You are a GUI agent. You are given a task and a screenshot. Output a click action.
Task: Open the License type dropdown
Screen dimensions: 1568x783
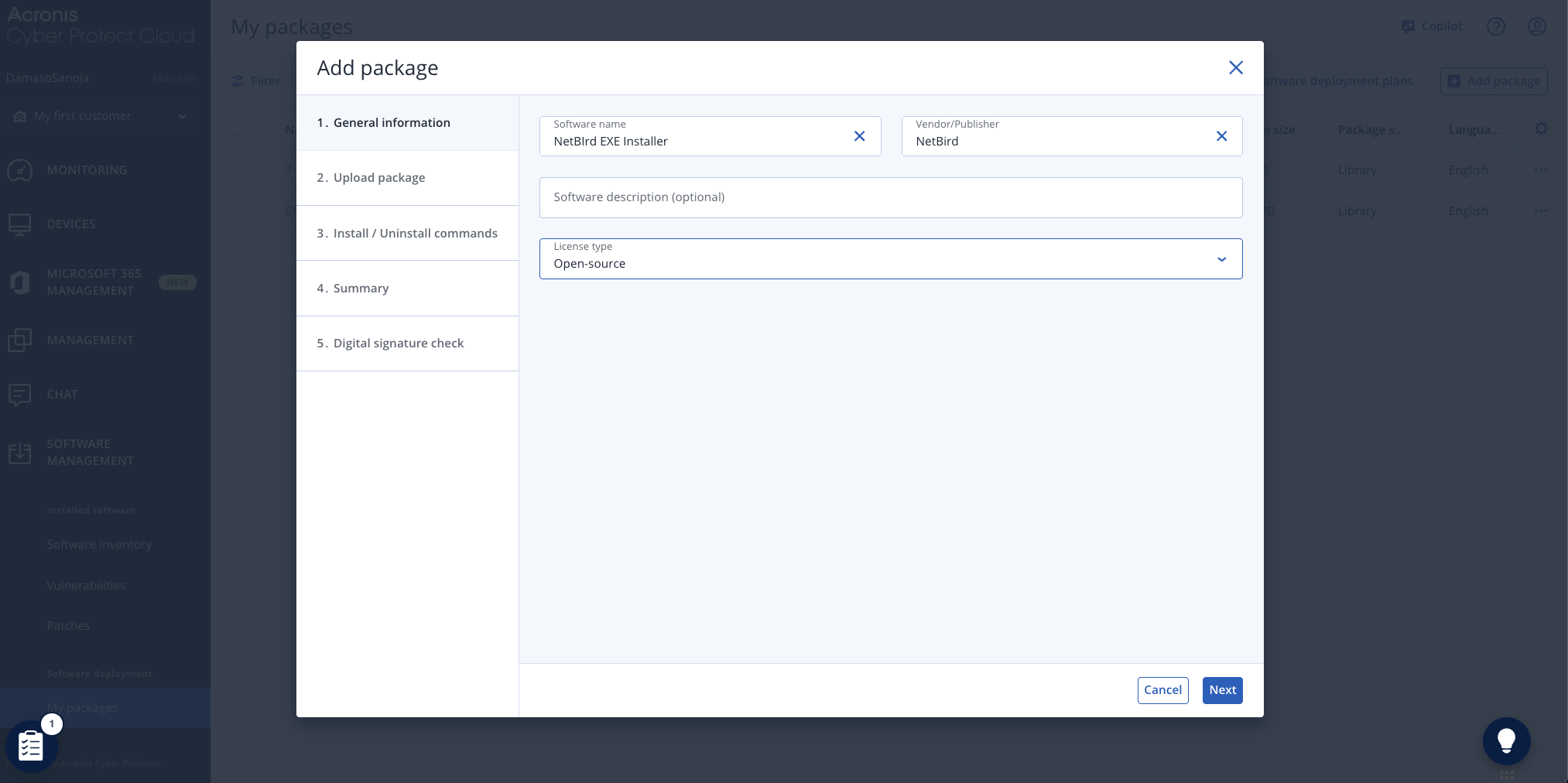coord(890,259)
